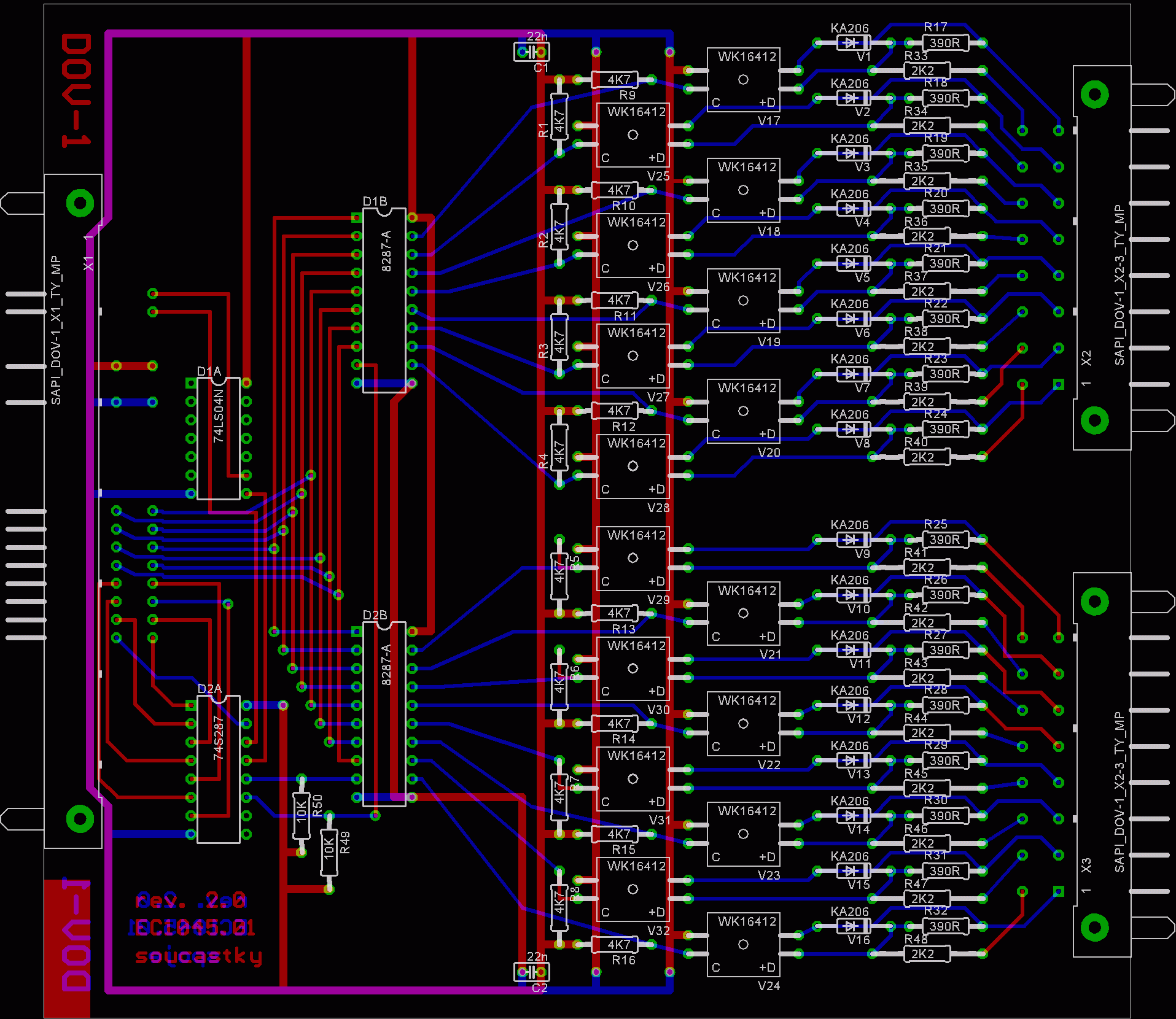Select the D1A 74LS04N chip

(x=218, y=438)
